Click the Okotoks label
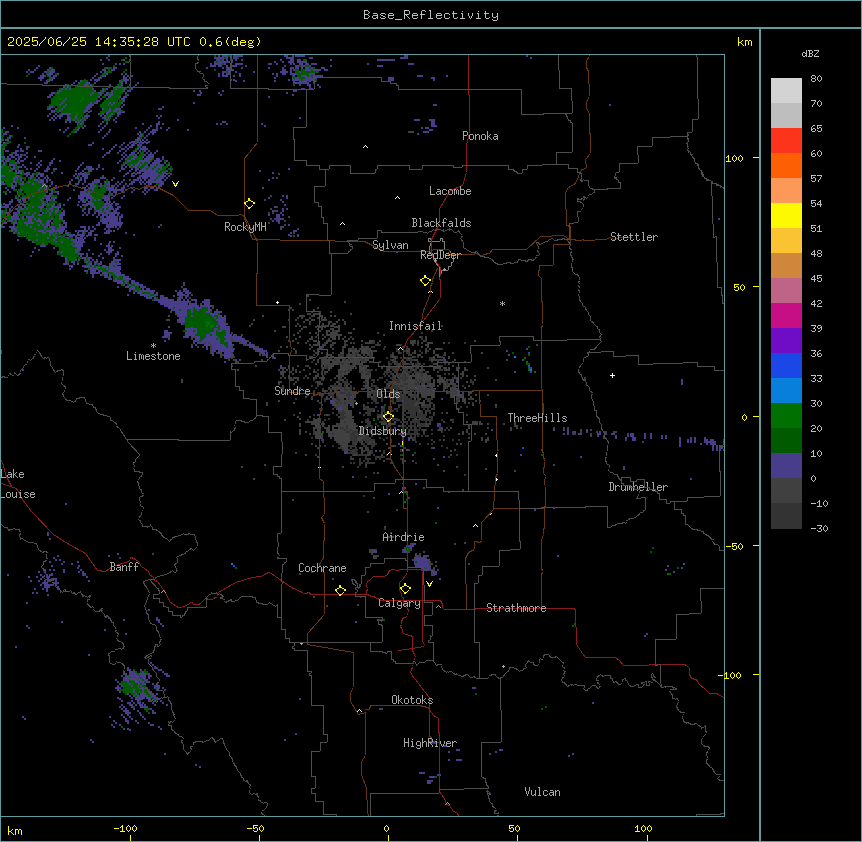This screenshot has width=862, height=842. pyautogui.click(x=412, y=700)
